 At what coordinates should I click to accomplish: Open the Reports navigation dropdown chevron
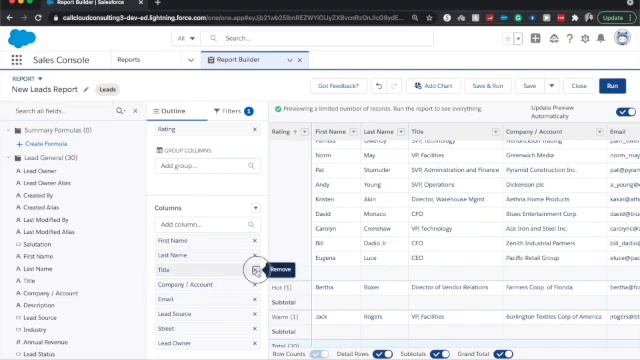(x=191, y=60)
